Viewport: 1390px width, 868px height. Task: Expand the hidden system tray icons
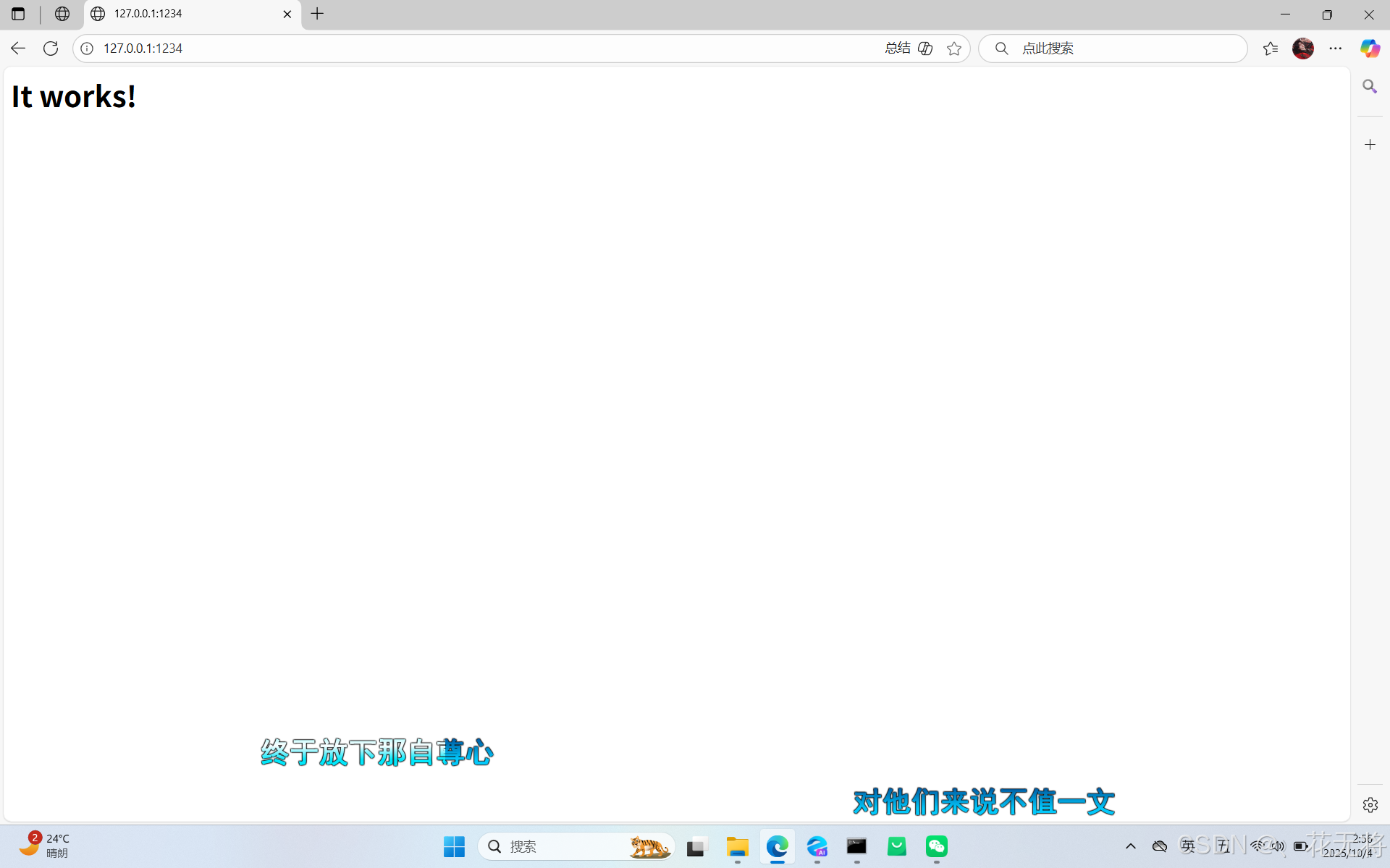click(1130, 846)
